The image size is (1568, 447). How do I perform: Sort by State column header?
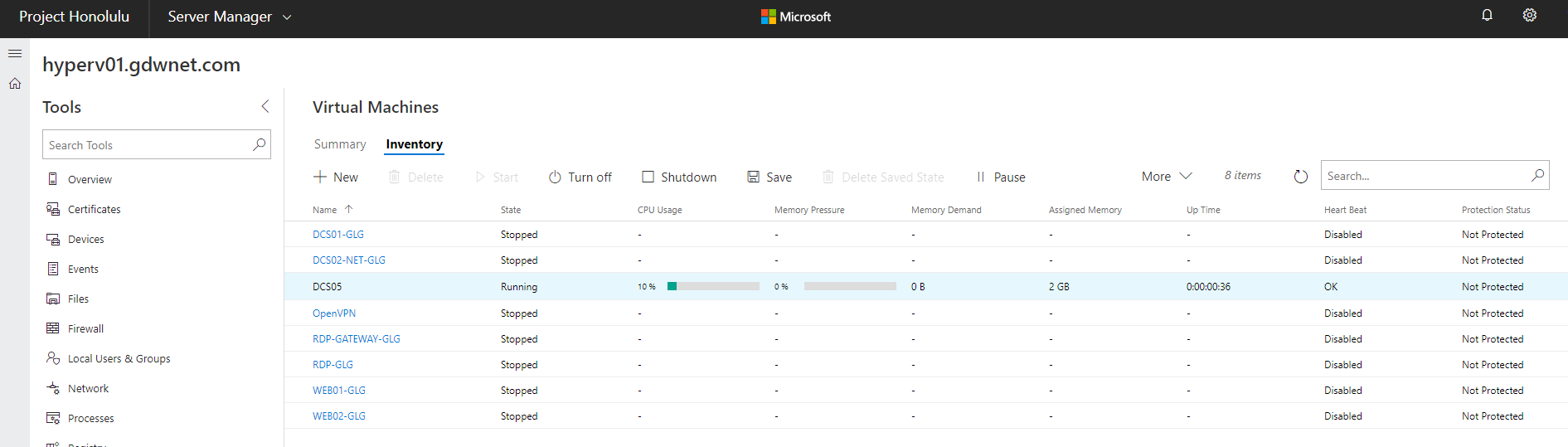tap(511, 210)
